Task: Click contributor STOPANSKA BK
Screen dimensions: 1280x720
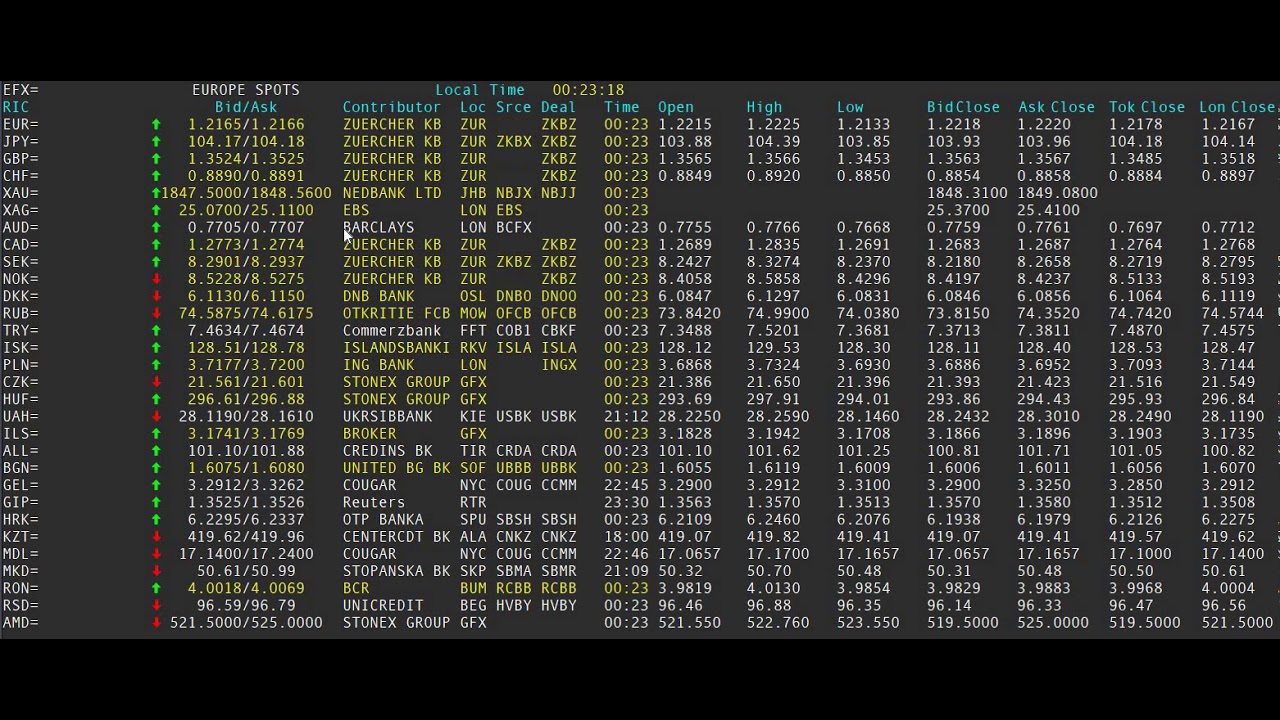Action: pos(397,571)
